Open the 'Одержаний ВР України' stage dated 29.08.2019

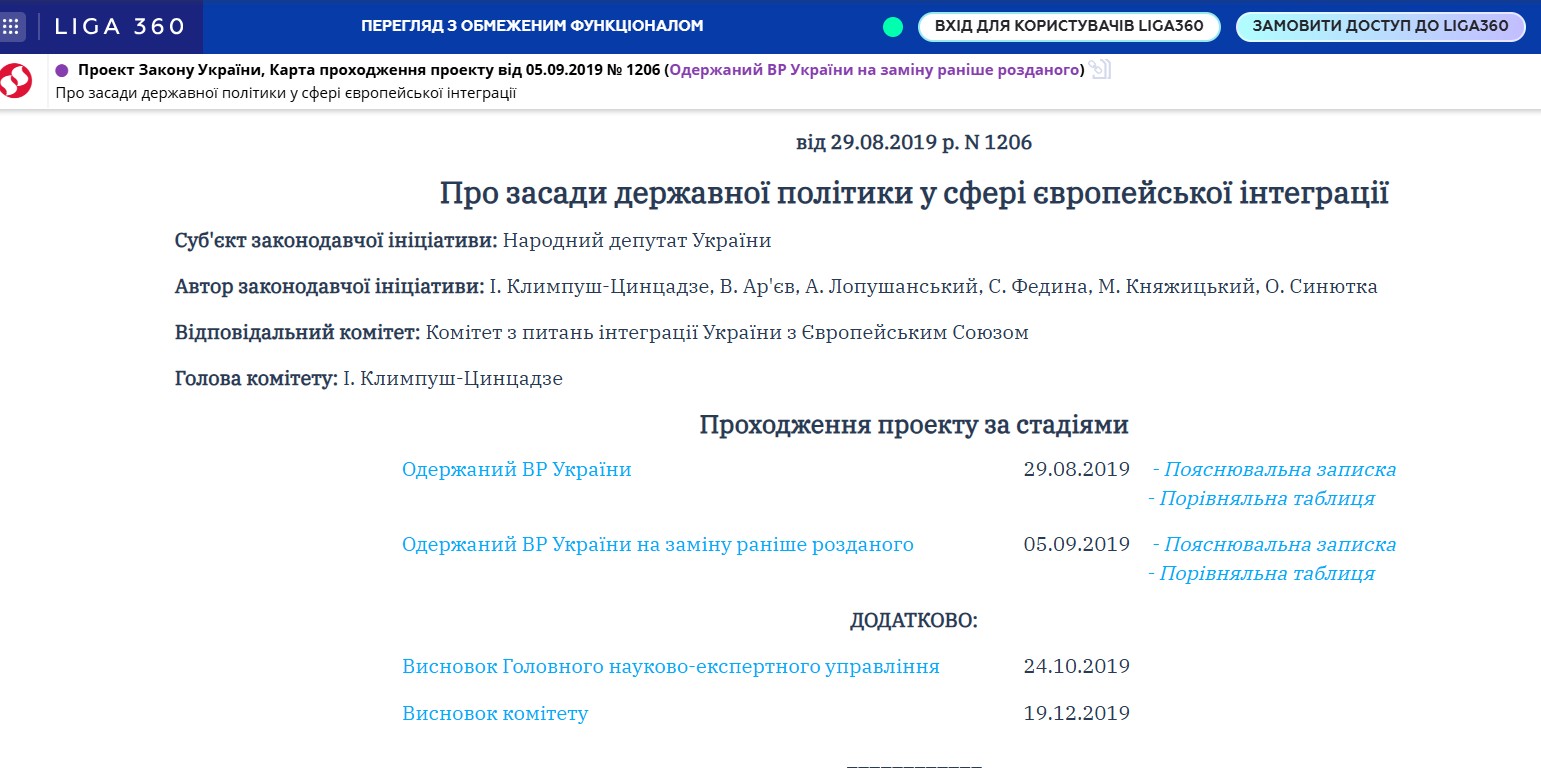(517, 469)
